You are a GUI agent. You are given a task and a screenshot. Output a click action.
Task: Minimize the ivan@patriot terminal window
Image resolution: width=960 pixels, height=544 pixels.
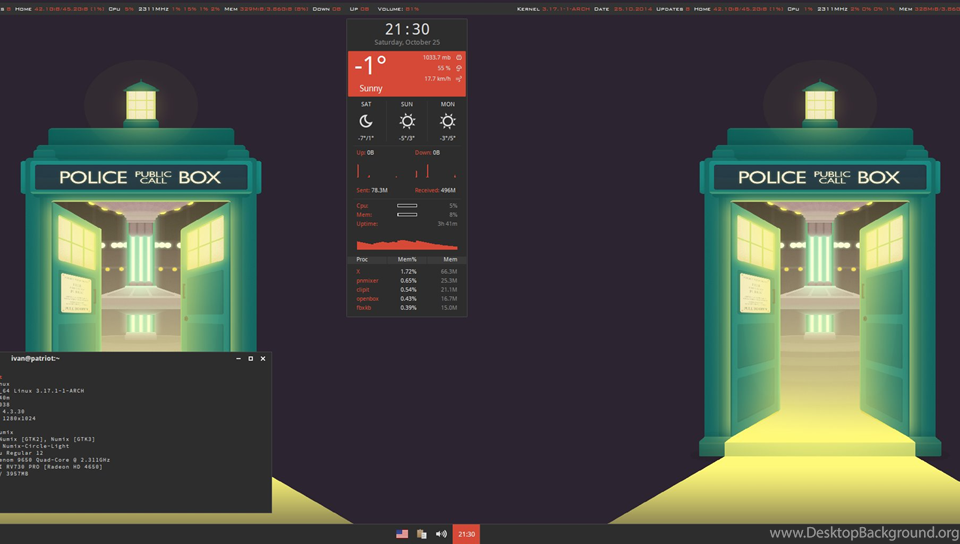pyautogui.click(x=238, y=358)
